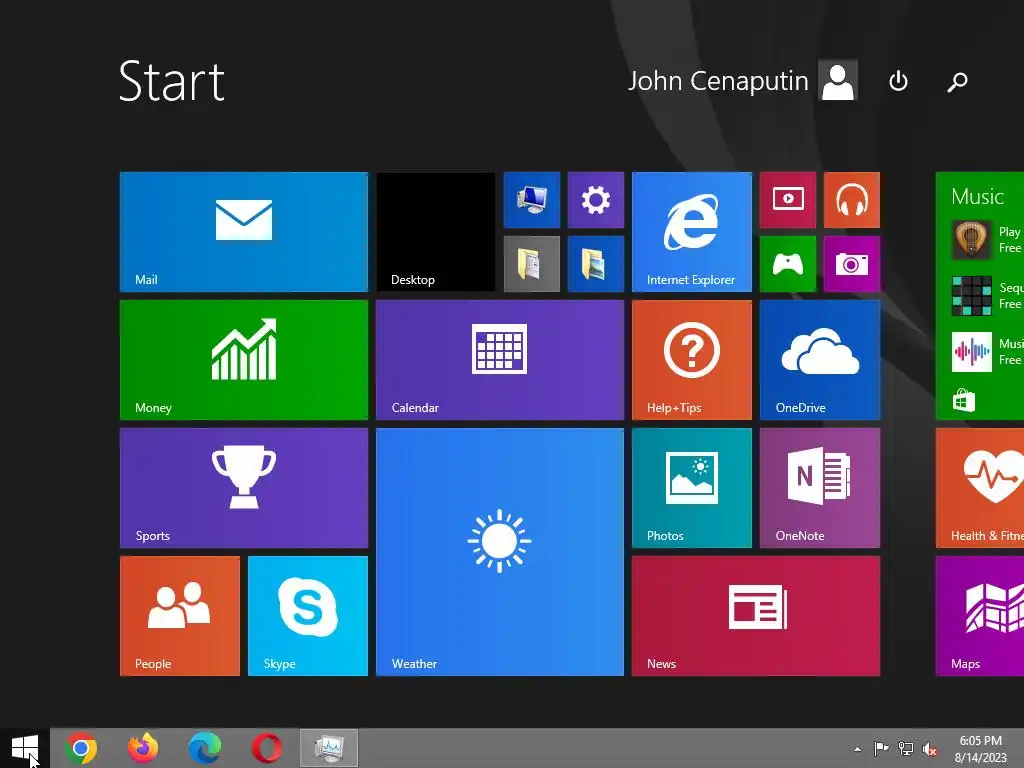The image size is (1024, 768).
Task: Launch Google Chrome from taskbar
Action: (x=81, y=748)
